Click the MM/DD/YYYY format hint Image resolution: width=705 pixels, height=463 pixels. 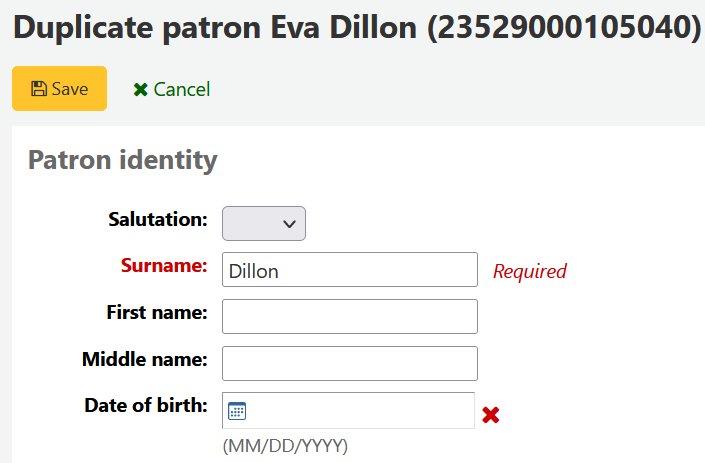click(284, 445)
